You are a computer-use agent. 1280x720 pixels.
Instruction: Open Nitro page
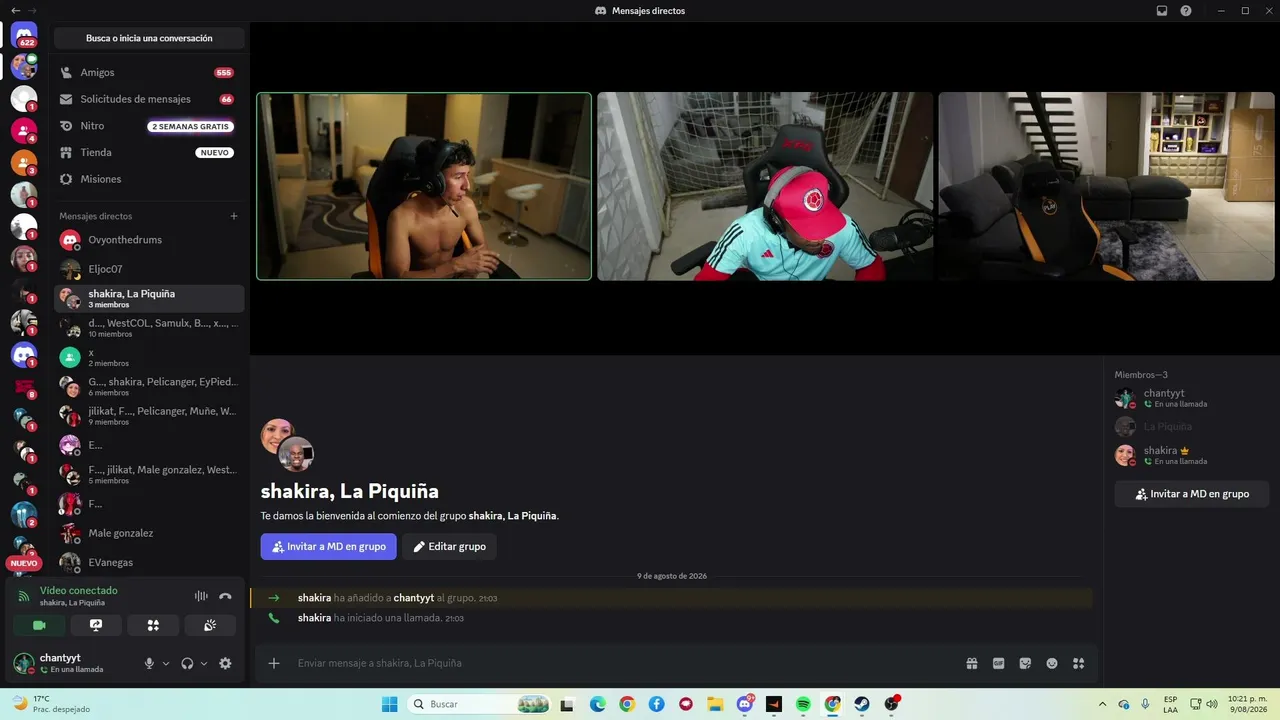click(x=149, y=126)
